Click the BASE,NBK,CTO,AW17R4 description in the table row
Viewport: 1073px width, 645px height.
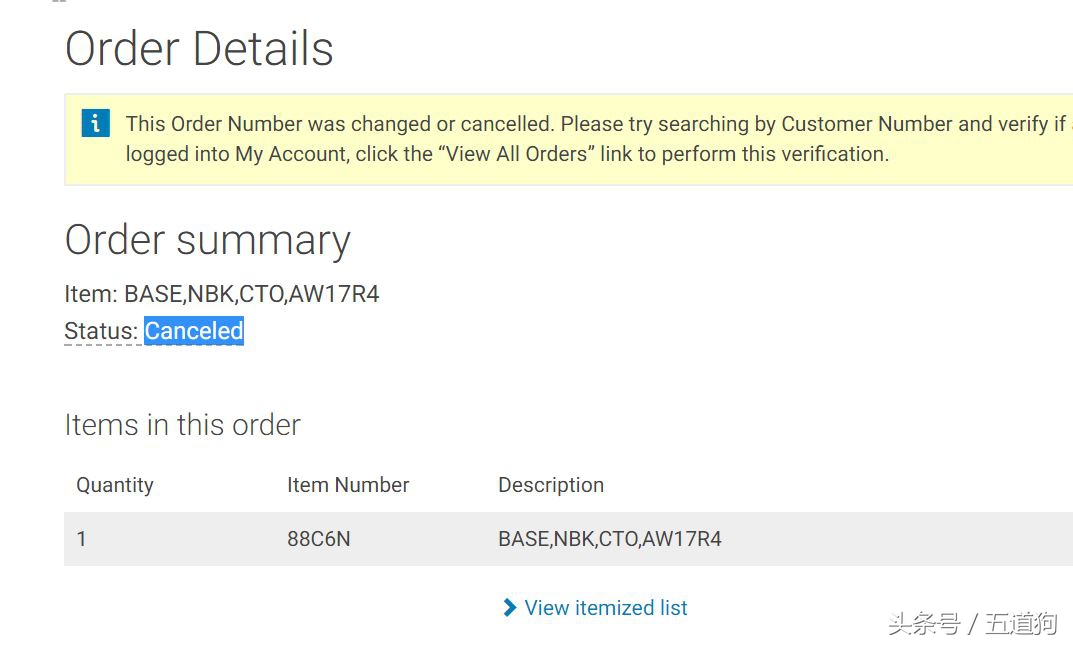(x=610, y=539)
